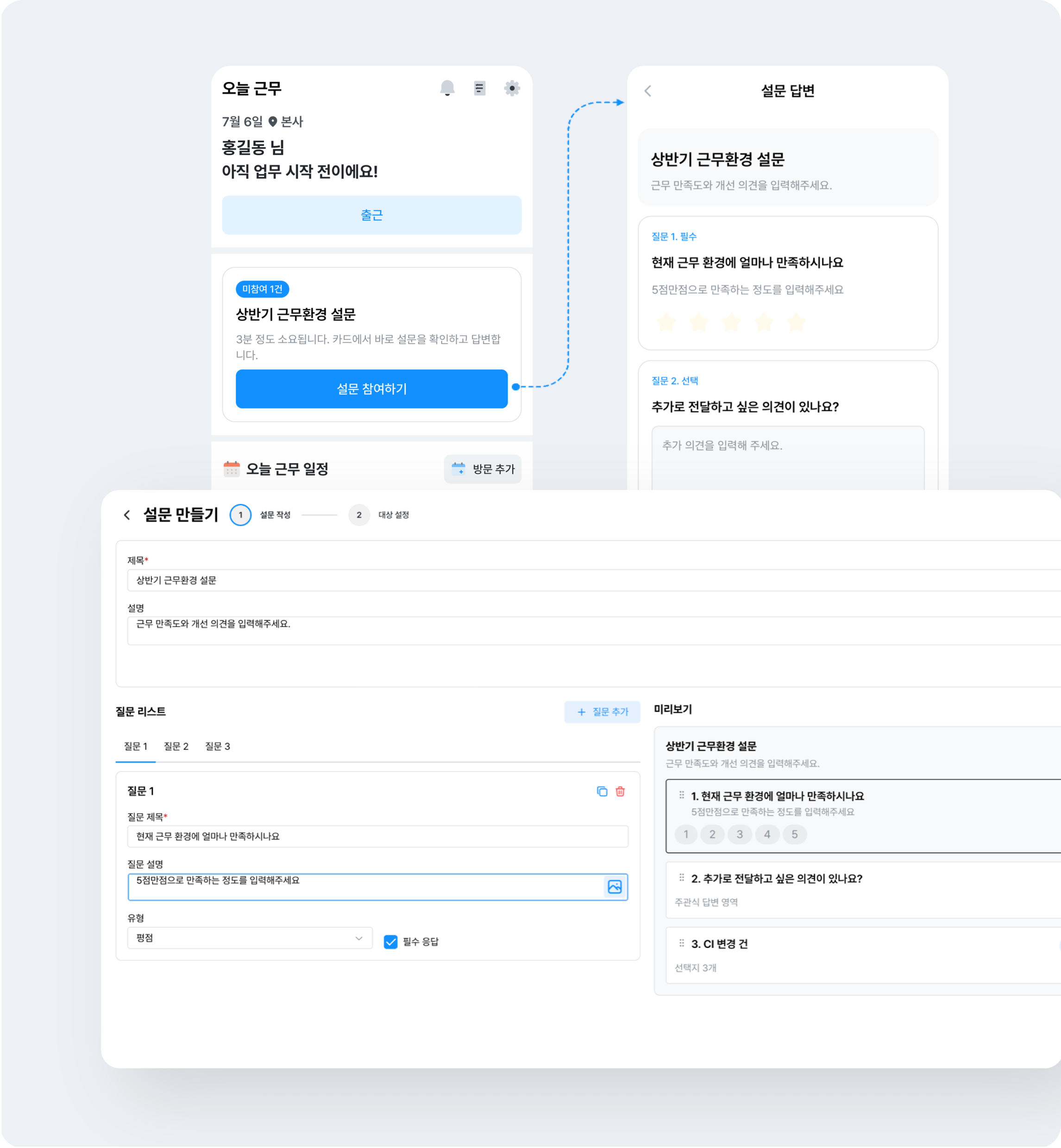Open the 유형 dropdown showing 평점
Viewport: 1061px width, 1148px height.
[x=250, y=939]
